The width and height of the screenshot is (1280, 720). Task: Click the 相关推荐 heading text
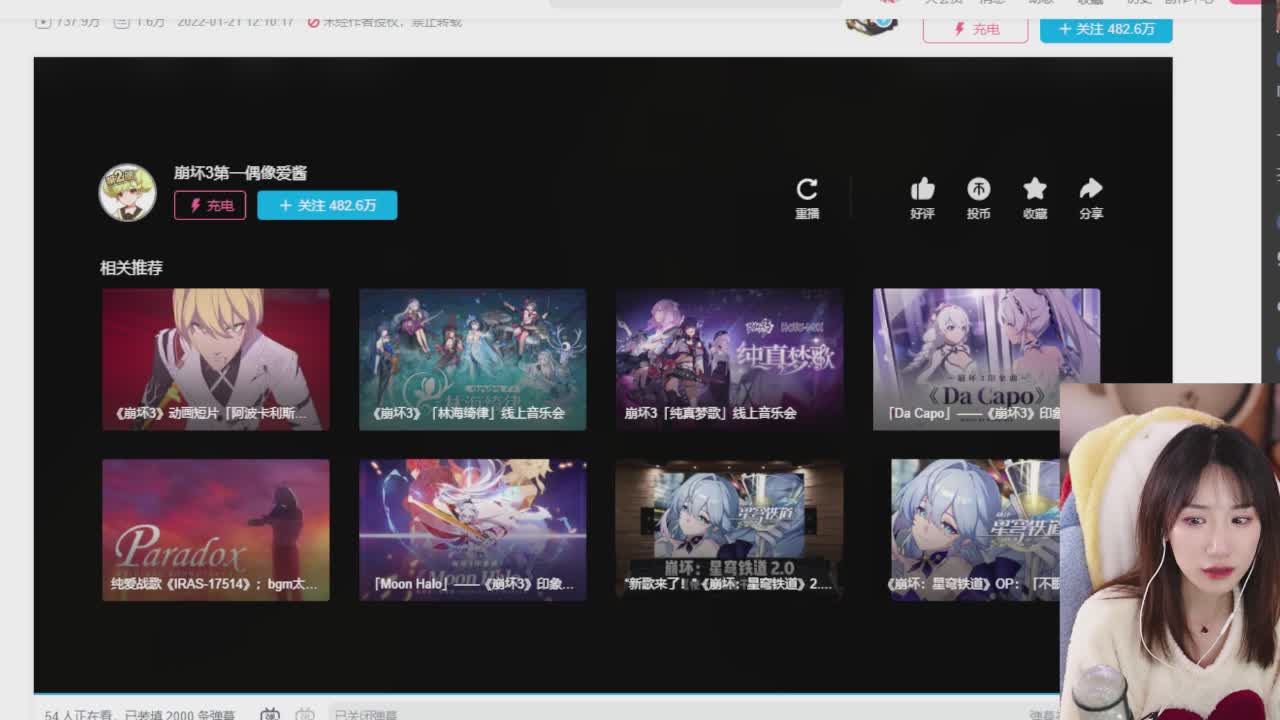click(131, 268)
